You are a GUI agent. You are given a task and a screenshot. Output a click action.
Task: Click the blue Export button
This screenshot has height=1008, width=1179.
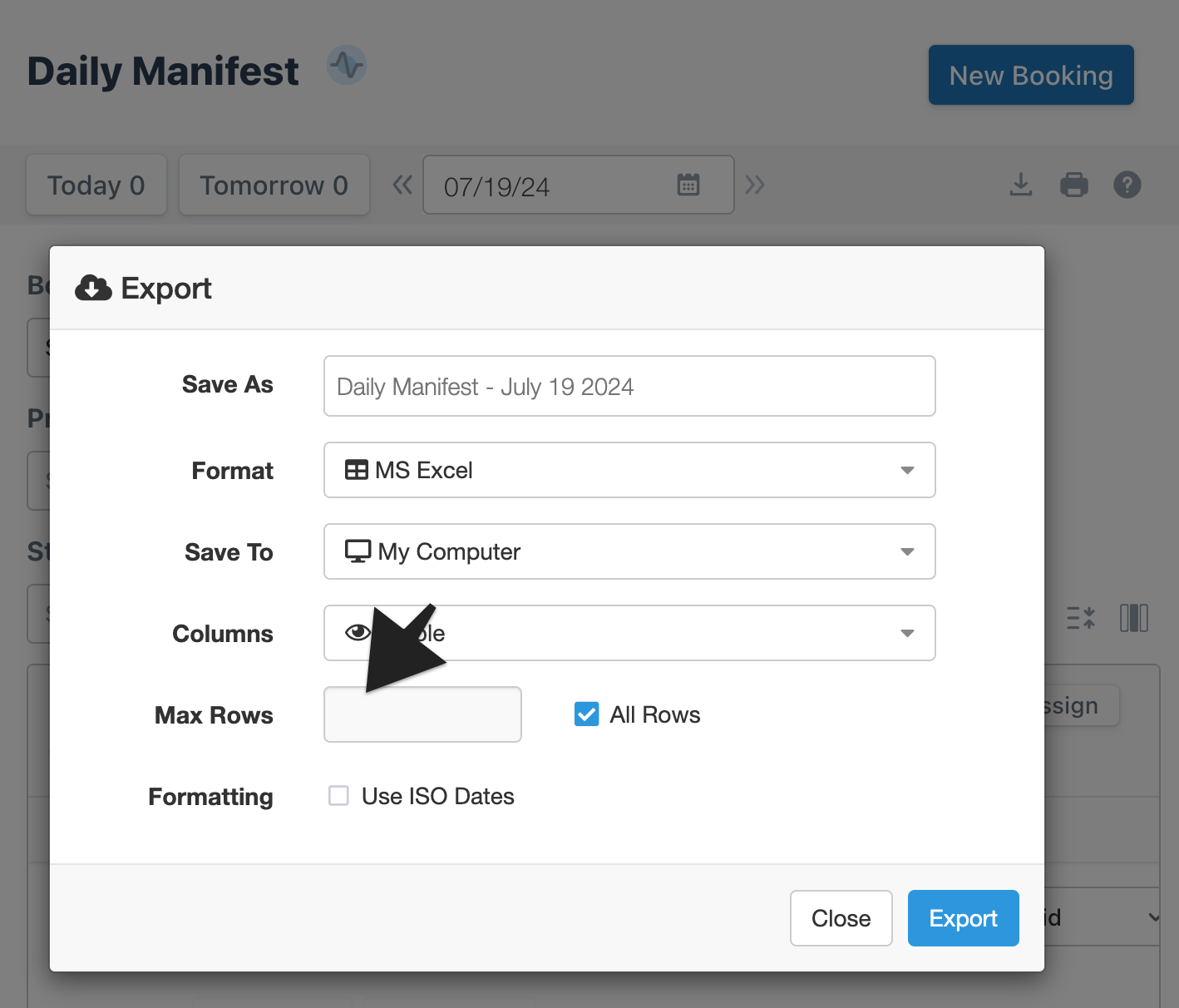tap(964, 918)
